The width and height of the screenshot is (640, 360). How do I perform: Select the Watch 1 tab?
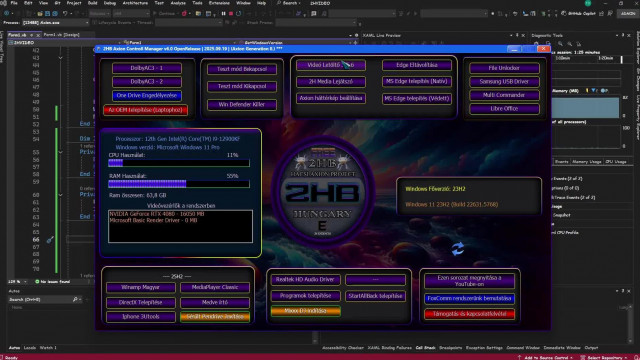pyautogui.click(x=48, y=348)
